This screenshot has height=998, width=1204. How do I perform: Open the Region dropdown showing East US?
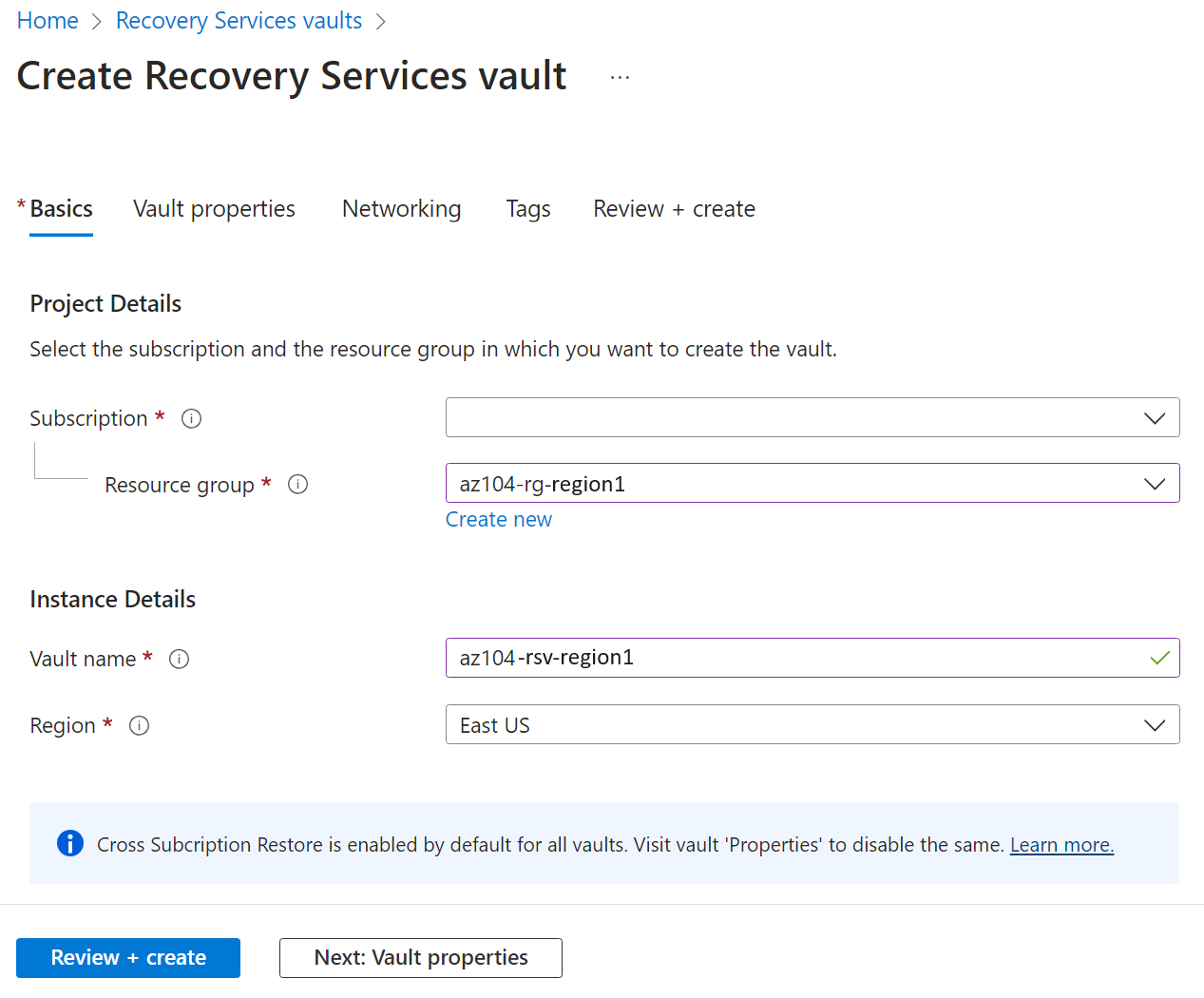1155,724
